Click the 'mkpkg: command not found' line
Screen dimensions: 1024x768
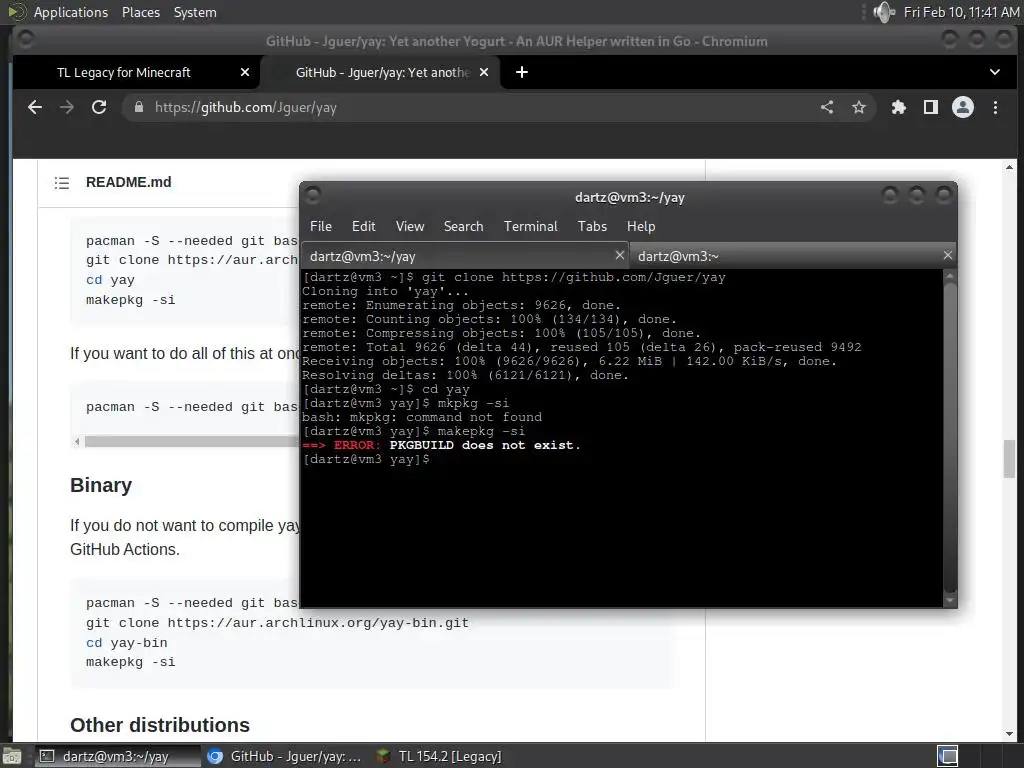(422, 417)
